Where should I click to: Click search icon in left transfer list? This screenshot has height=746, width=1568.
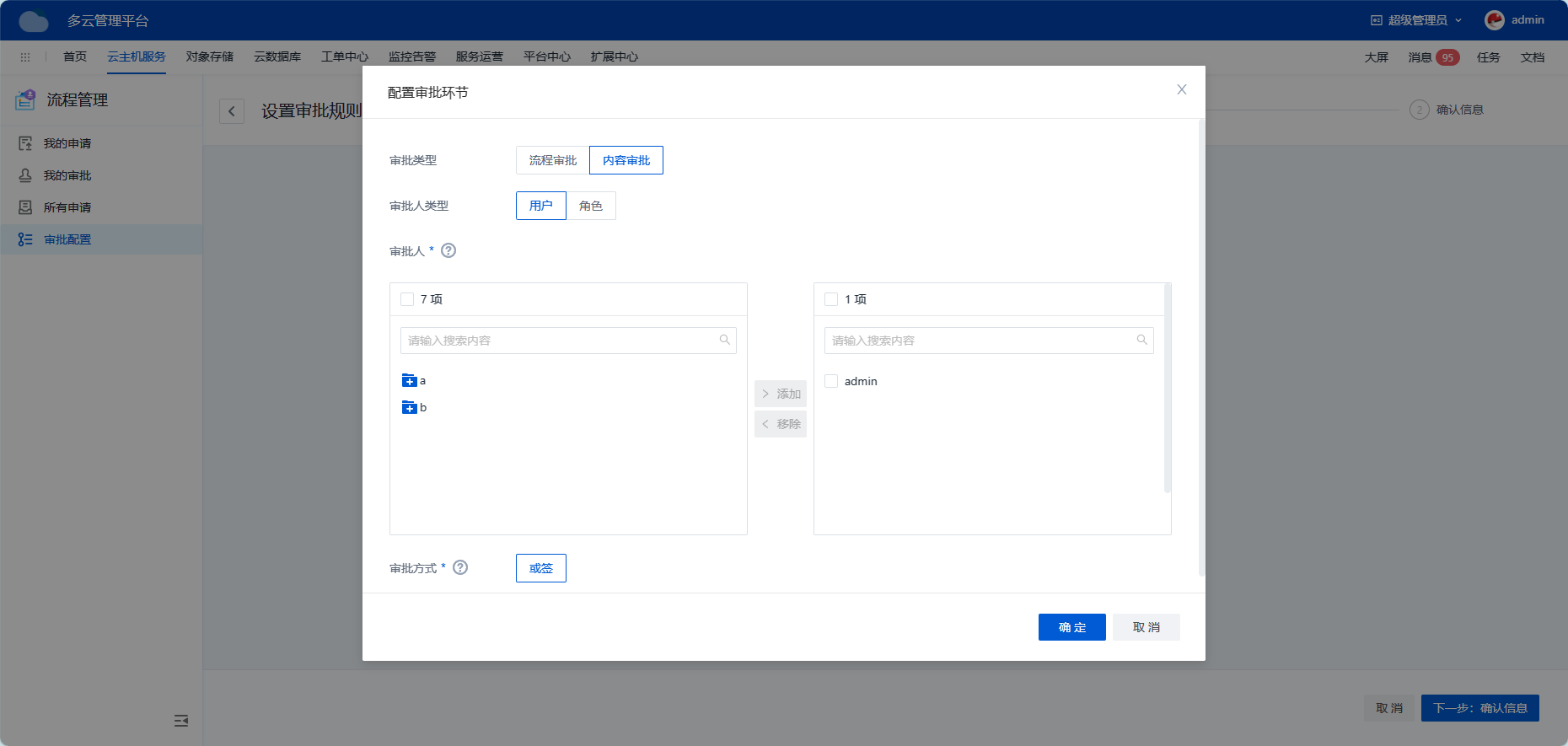pyautogui.click(x=724, y=340)
